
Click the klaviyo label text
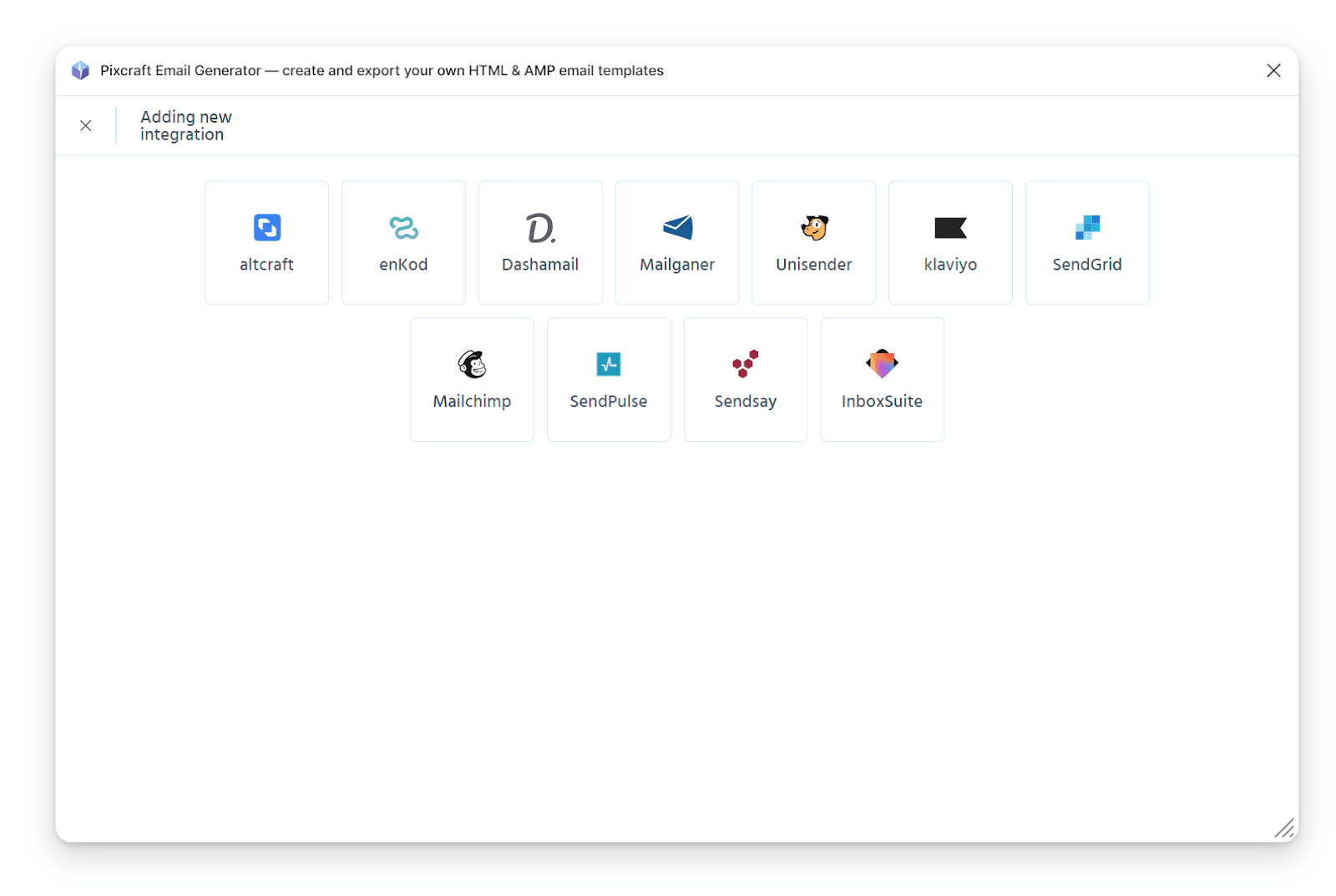pos(950,266)
